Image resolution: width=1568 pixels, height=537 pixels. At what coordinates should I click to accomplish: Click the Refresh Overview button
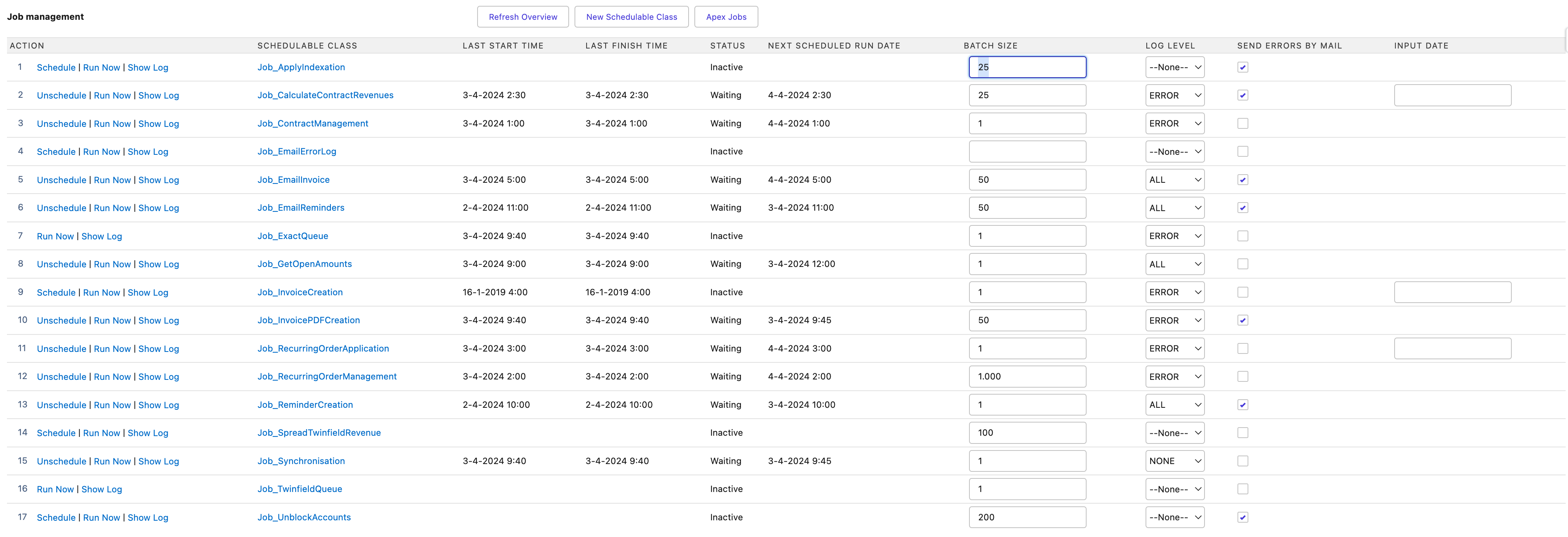[x=522, y=17]
